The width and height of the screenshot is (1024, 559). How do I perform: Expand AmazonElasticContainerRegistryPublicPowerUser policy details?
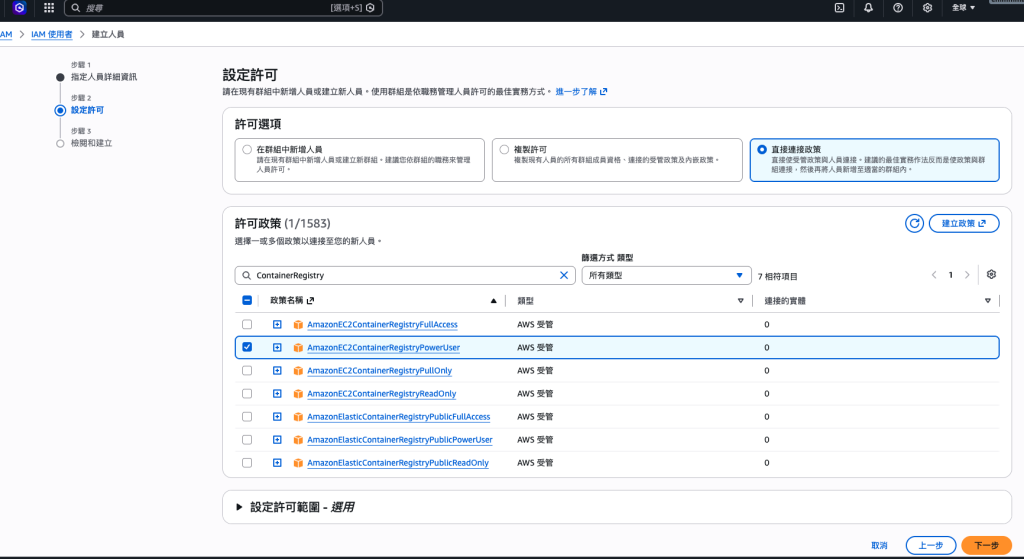click(x=277, y=440)
